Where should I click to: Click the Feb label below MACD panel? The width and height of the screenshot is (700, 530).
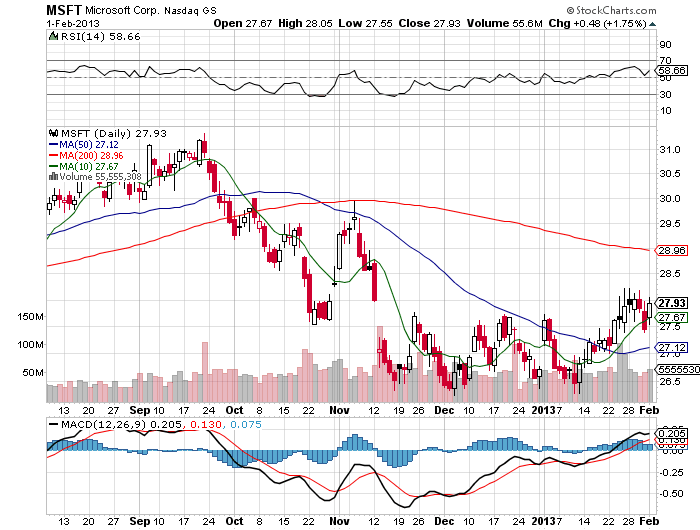coord(649,521)
